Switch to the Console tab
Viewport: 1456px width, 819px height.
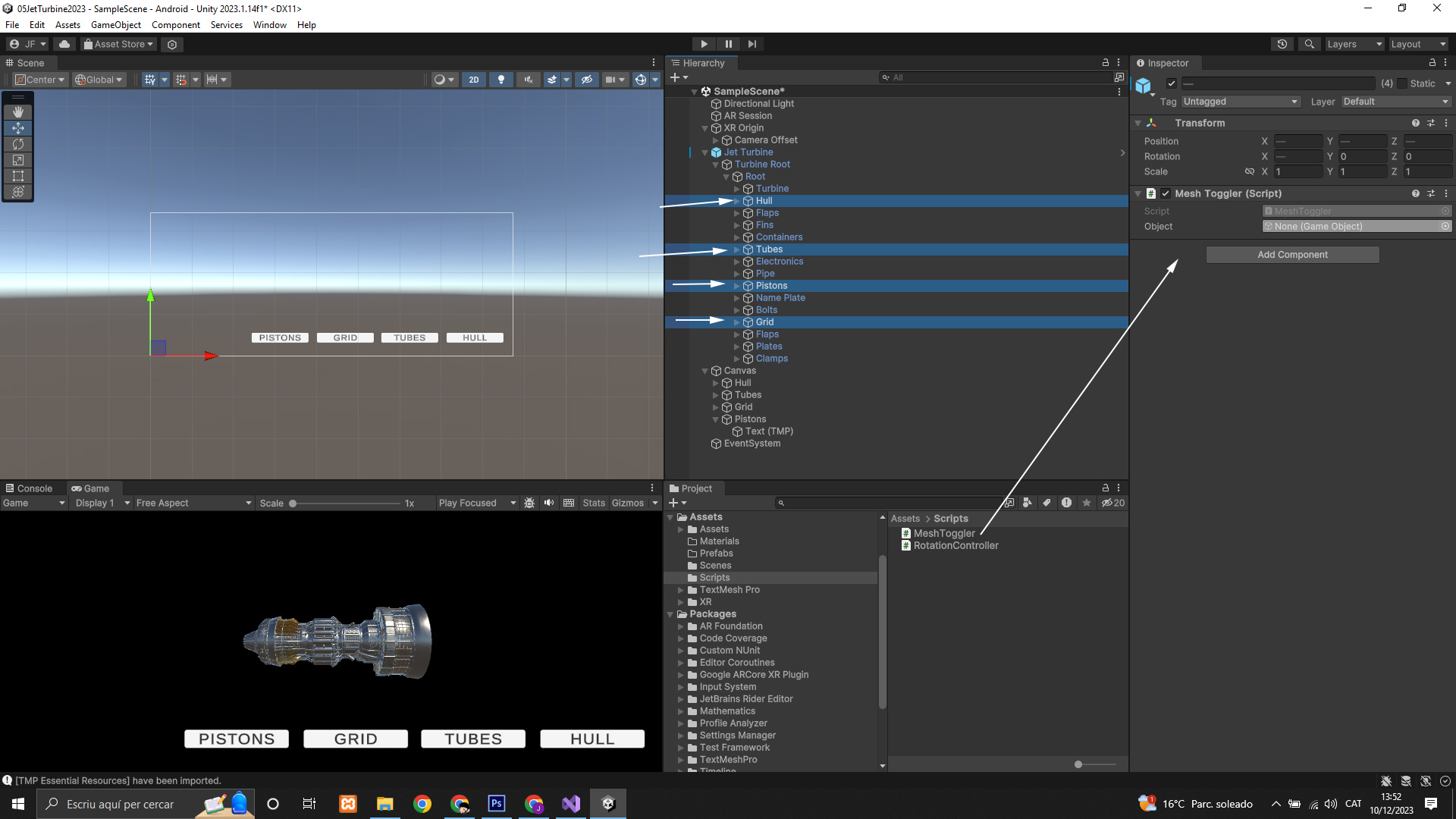pyautogui.click(x=29, y=488)
